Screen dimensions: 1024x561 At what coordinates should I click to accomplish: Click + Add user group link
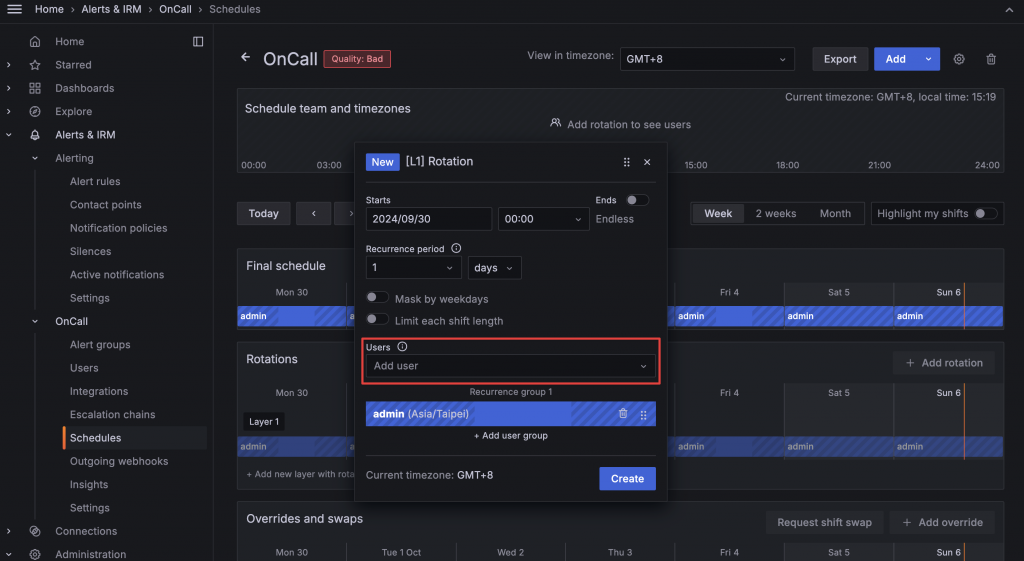[510, 436]
